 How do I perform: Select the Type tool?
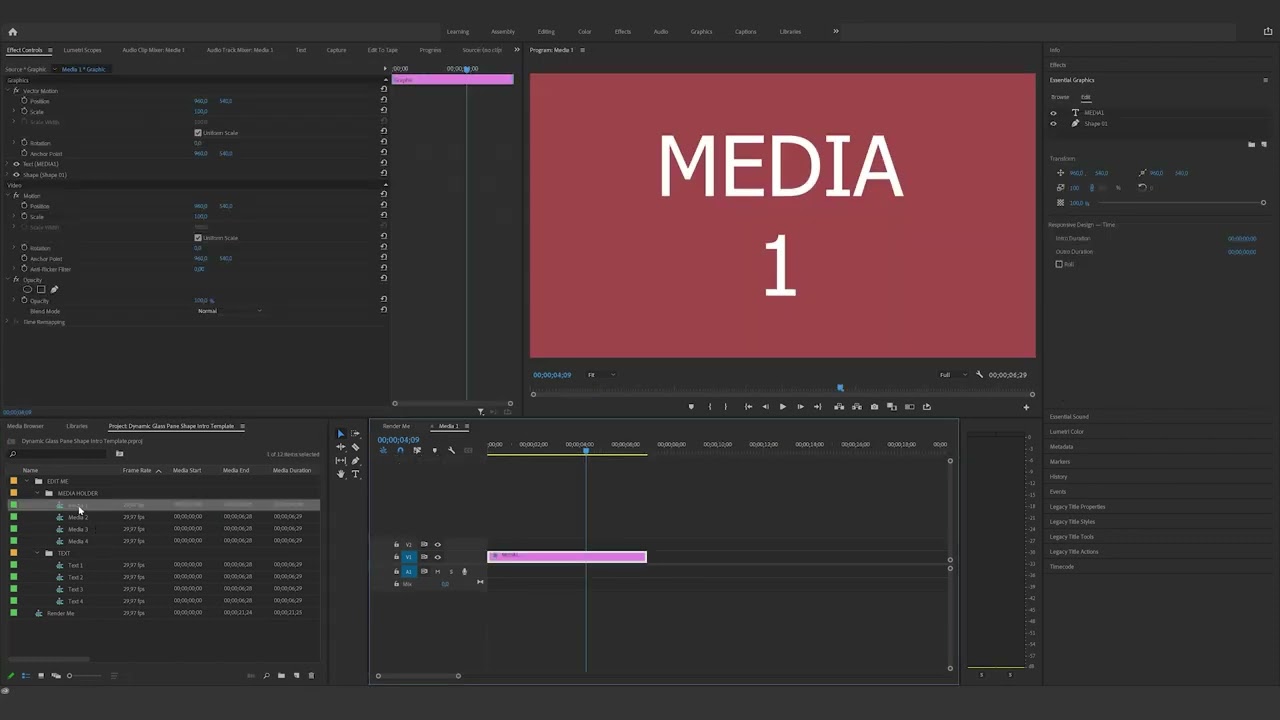click(355, 474)
